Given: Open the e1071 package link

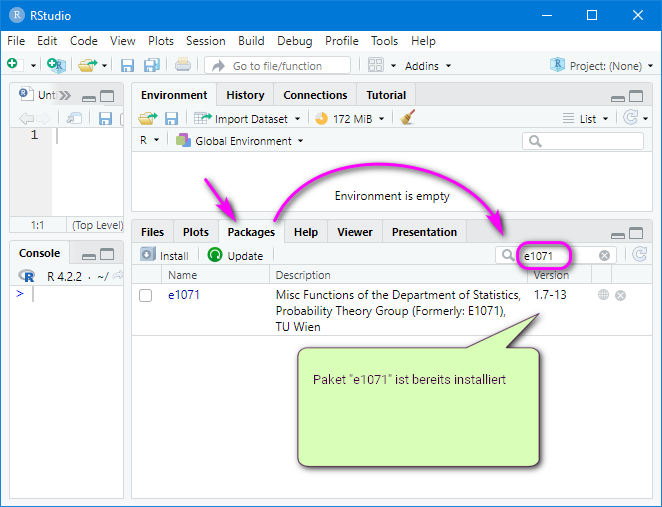Looking at the screenshot, I should tap(184, 295).
